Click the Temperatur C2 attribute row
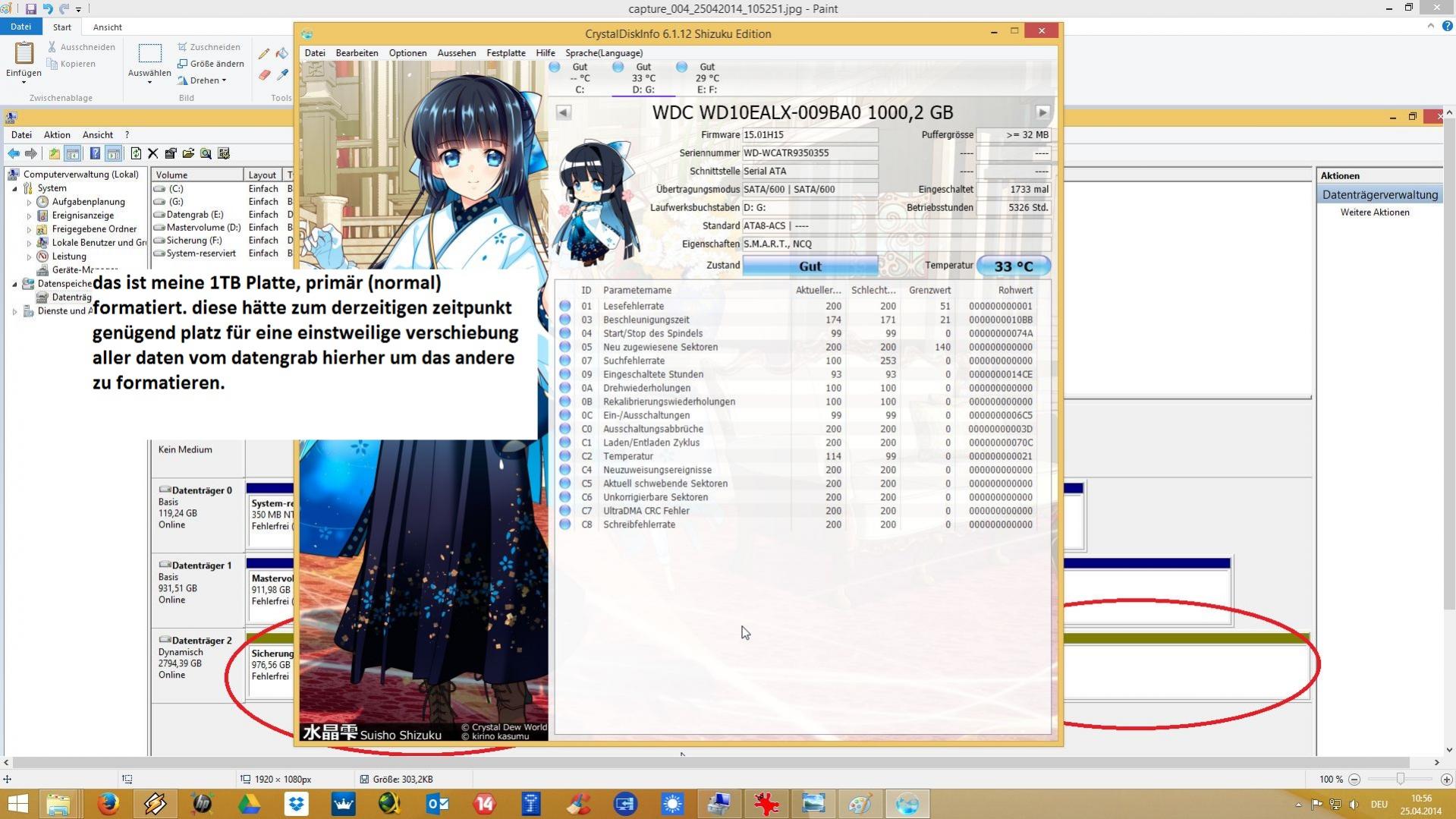1456x819 pixels. point(802,457)
